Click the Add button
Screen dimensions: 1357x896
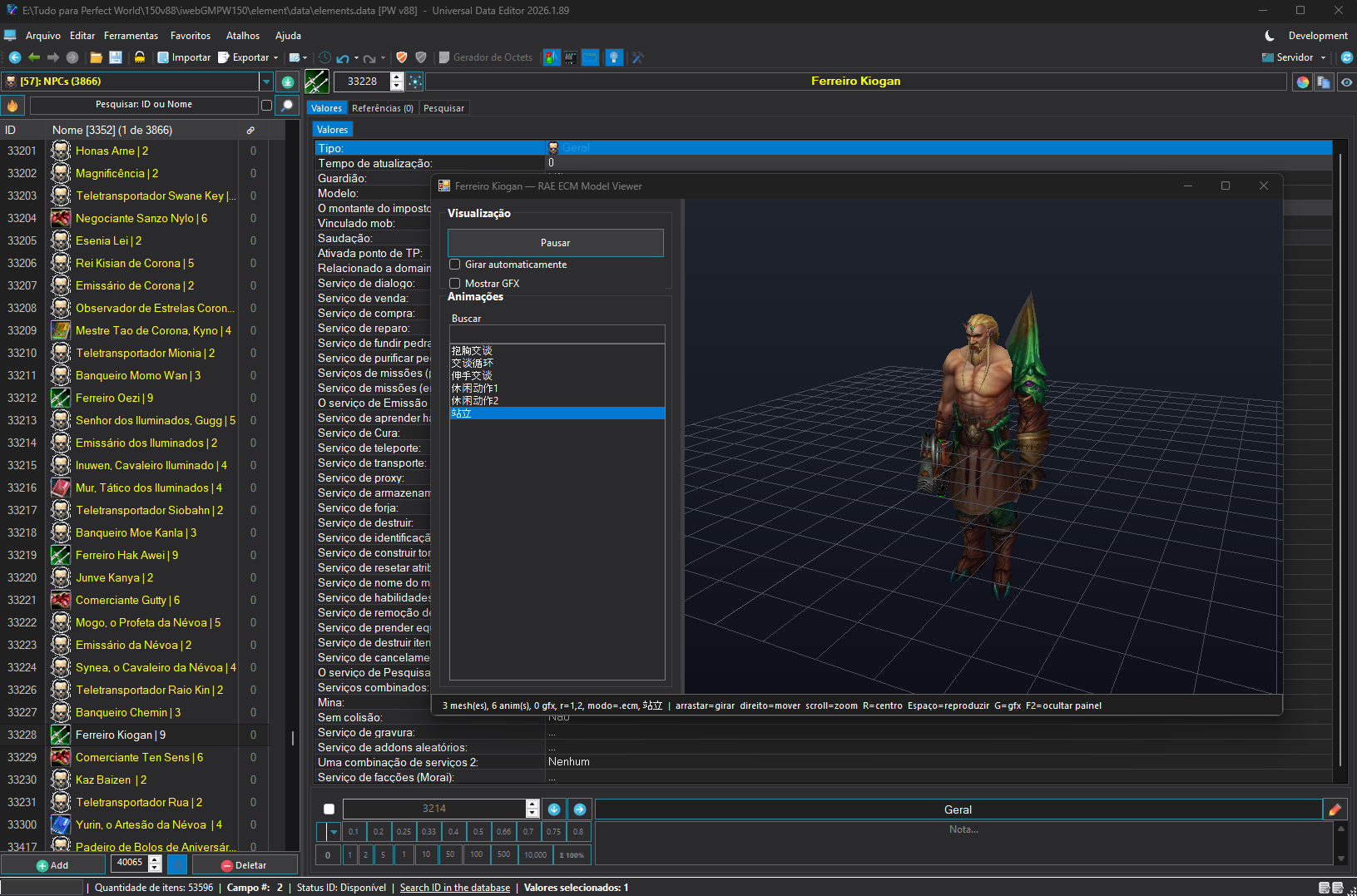[52, 865]
